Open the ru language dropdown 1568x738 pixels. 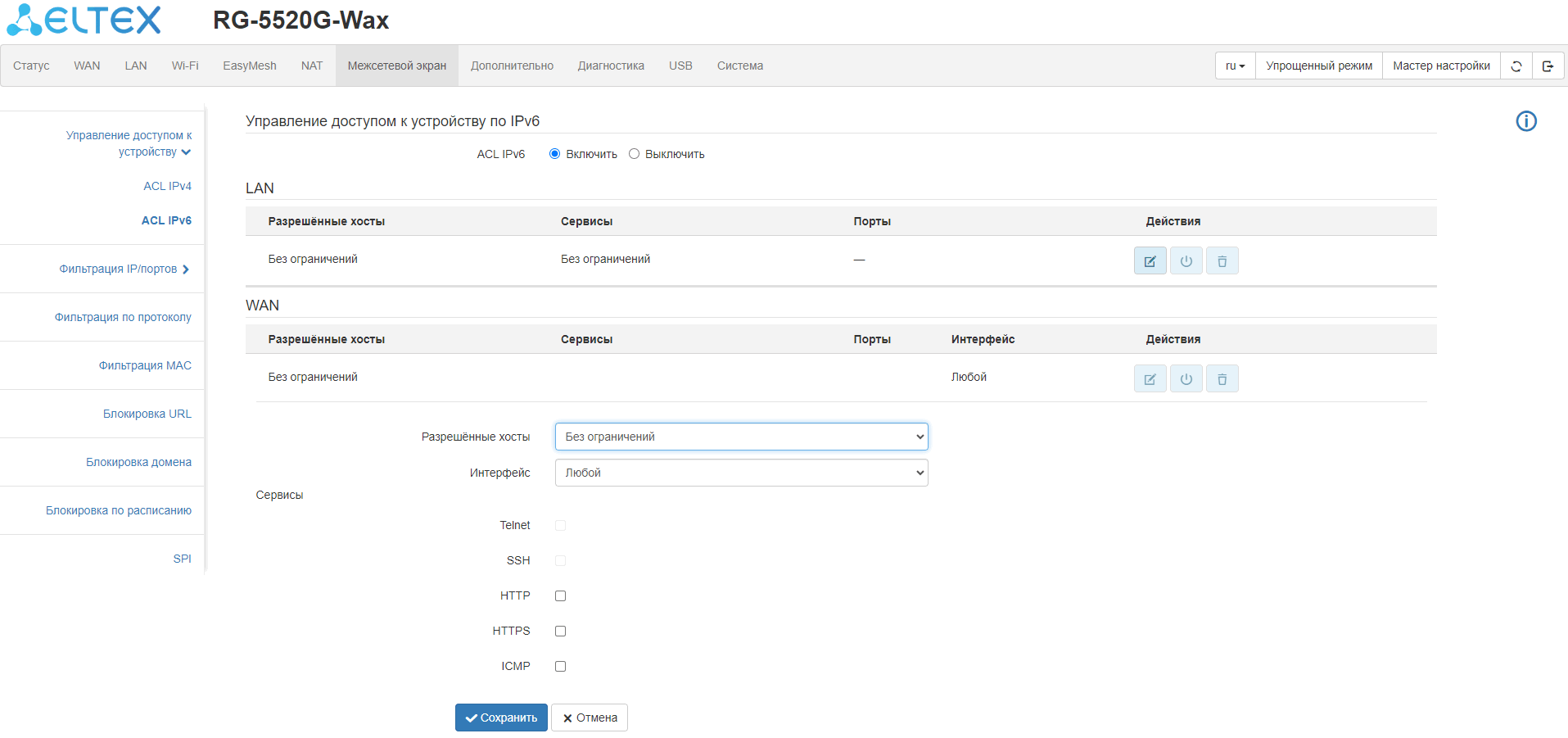coord(1235,66)
